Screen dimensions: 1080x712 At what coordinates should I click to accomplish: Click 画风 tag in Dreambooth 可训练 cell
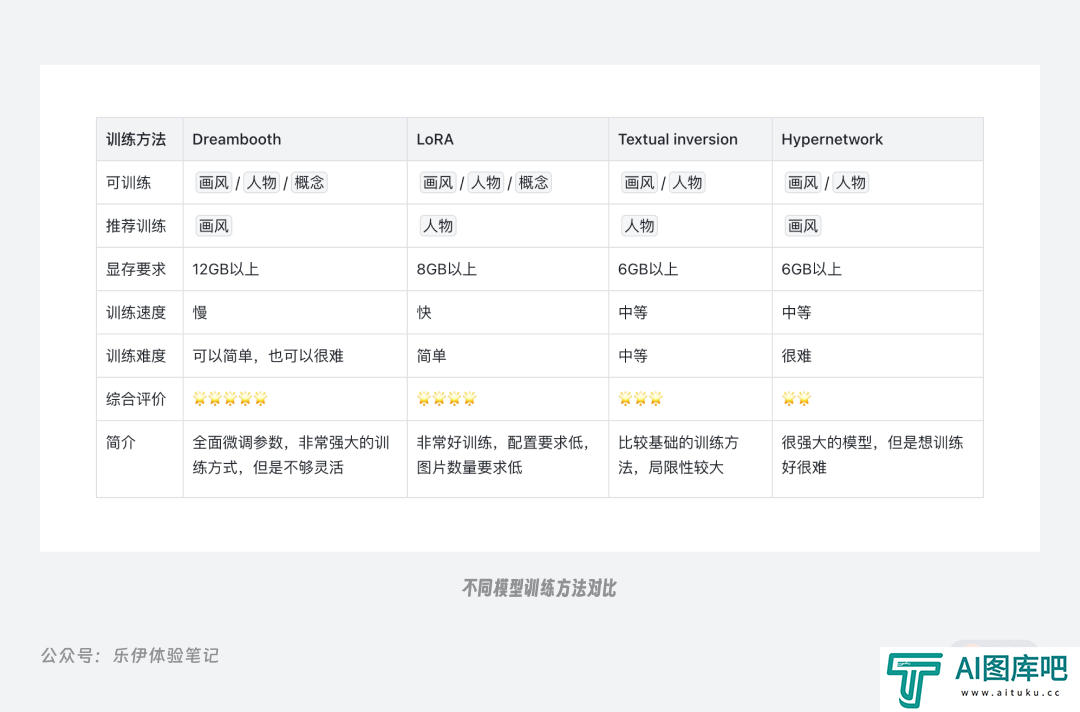coord(214,182)
